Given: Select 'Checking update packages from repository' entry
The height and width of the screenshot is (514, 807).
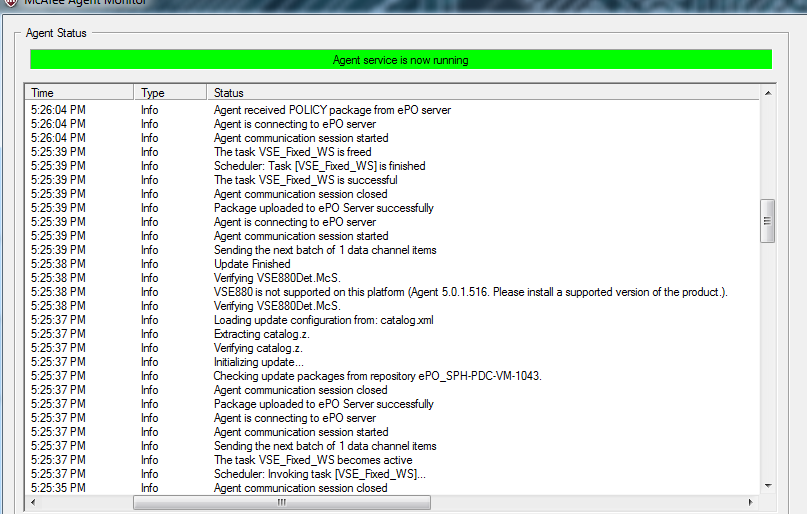Looking at the screenshot, I should coord(377,376).
